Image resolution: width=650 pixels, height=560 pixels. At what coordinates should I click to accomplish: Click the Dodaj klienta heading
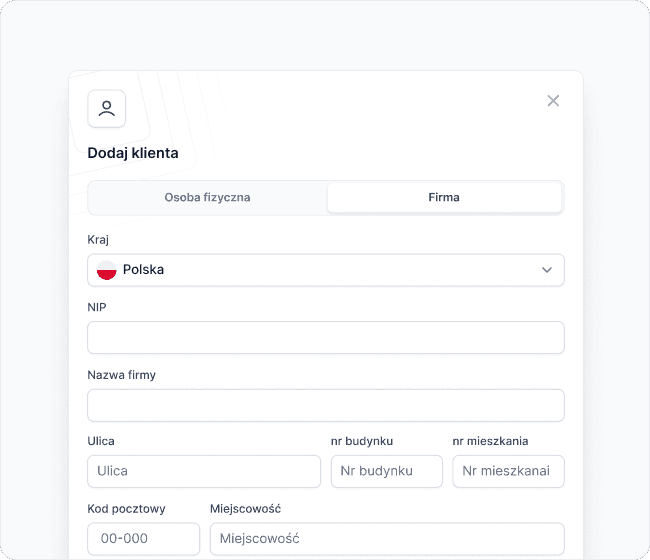pos(134,153)
